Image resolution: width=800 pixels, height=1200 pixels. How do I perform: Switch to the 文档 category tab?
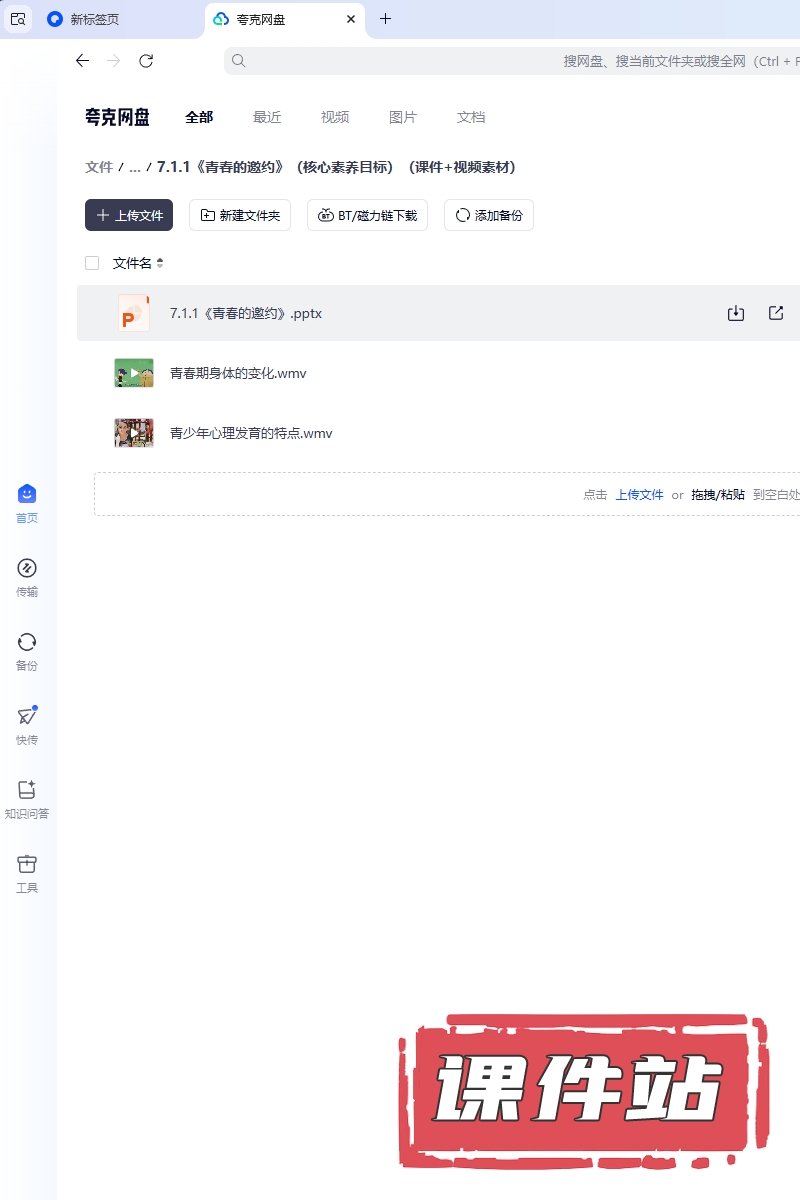(x=471, y=117)
